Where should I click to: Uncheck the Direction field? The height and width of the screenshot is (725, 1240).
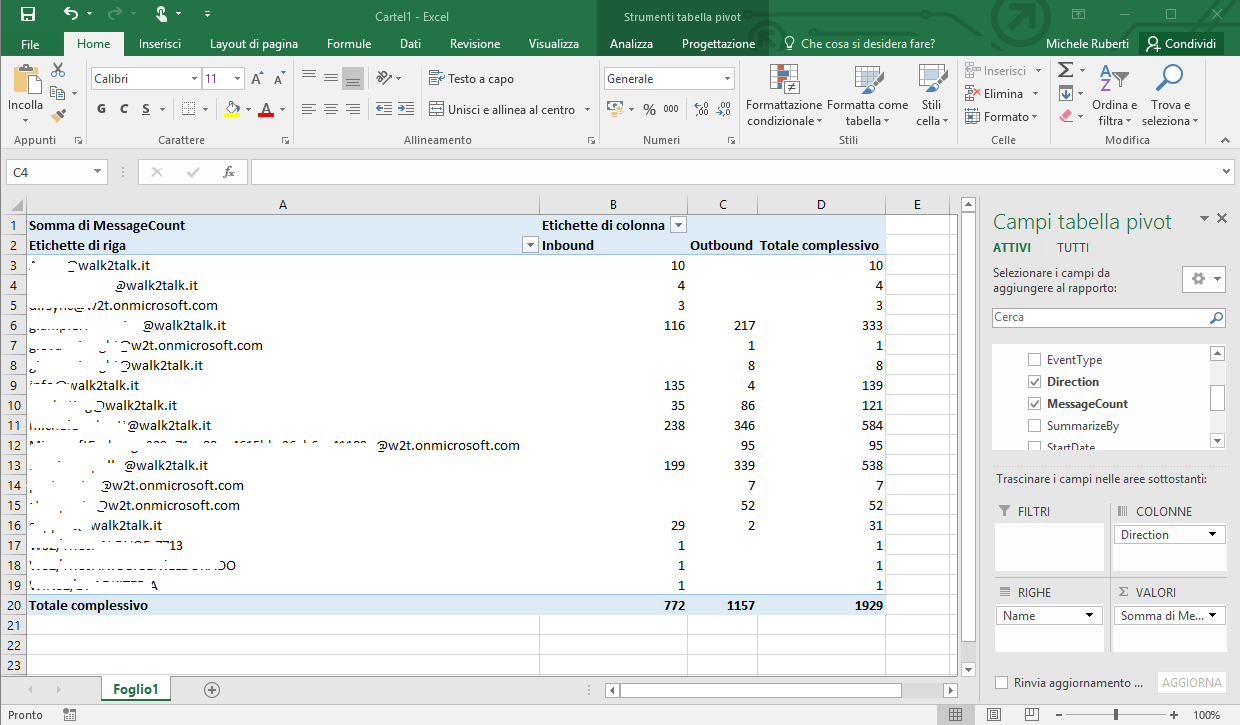pyautogui.click(x=1035, y=382)
